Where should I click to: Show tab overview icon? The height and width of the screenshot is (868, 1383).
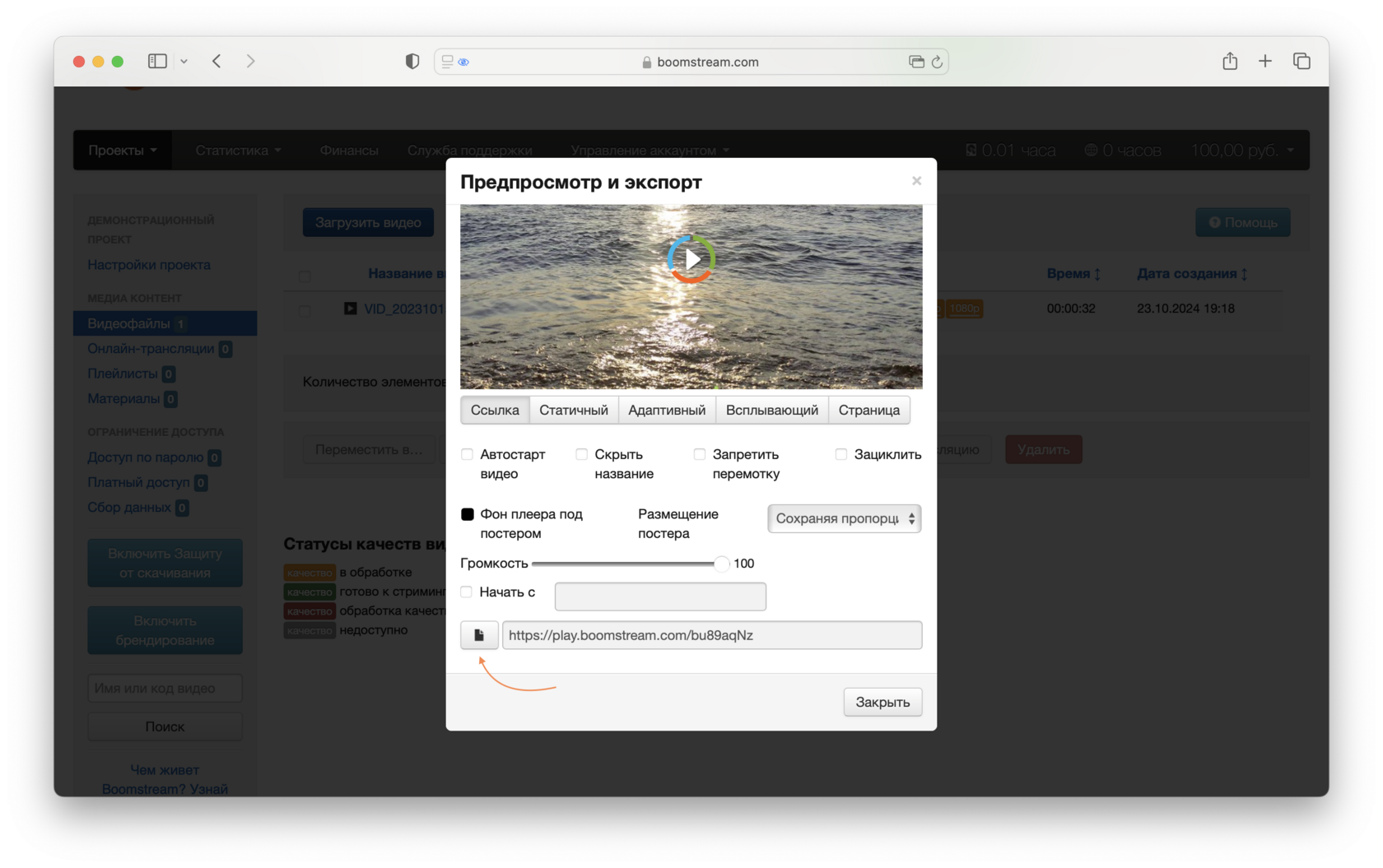point(1302,61)
